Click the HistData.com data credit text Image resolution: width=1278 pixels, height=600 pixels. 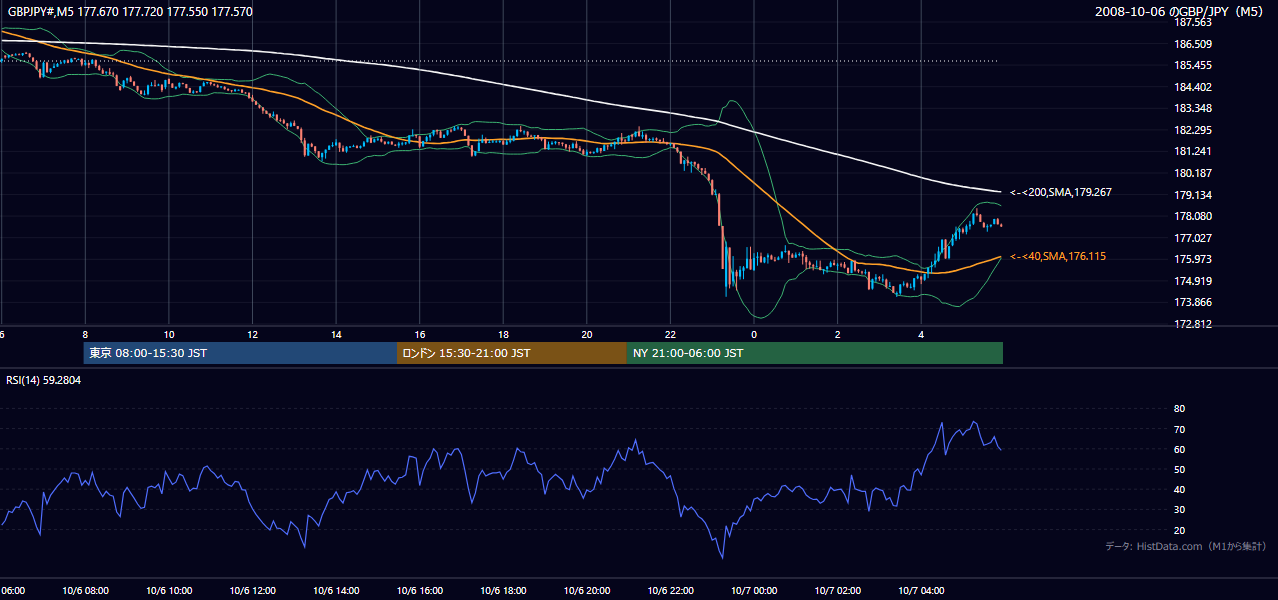(1186, 547)
